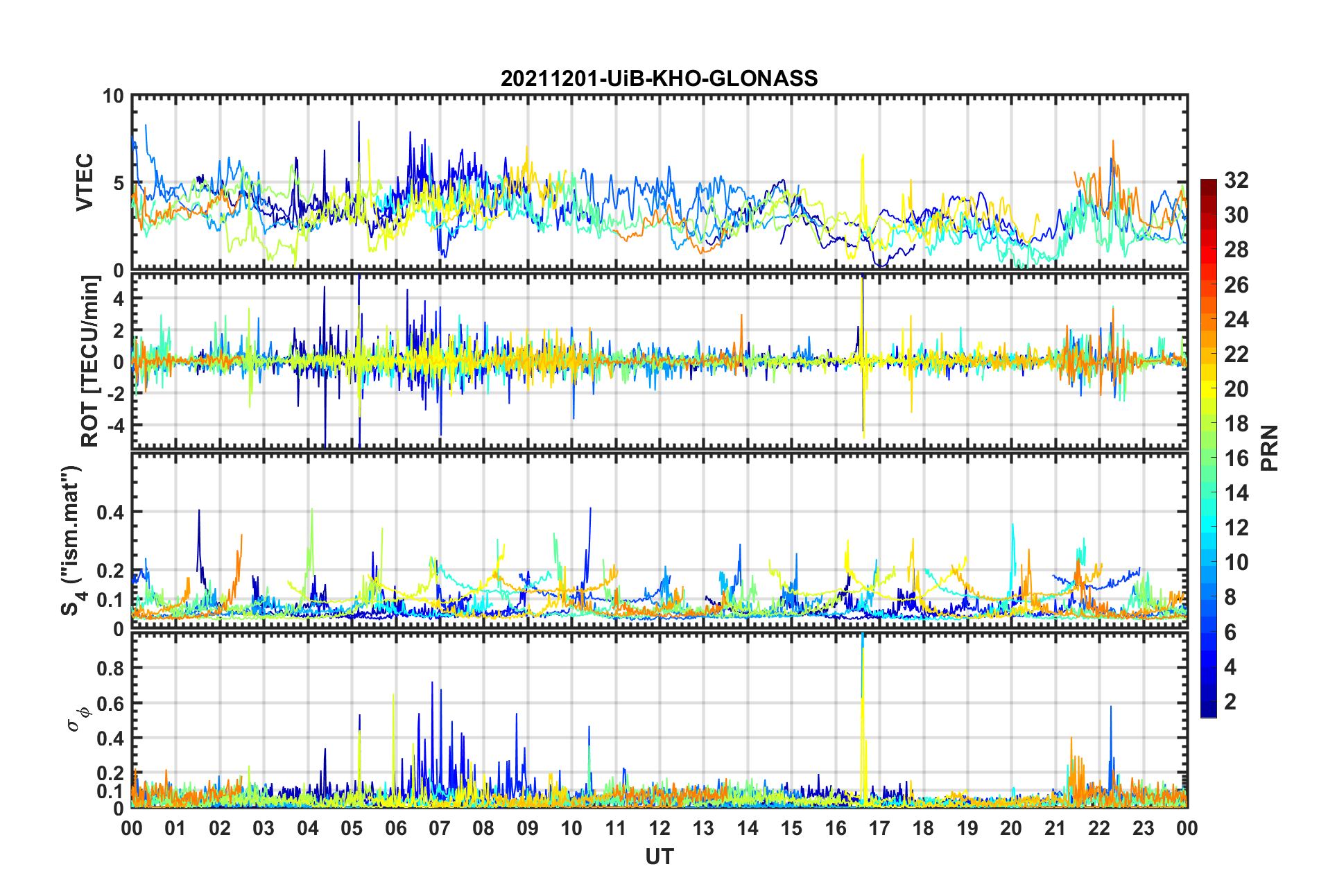
Task: Select the x-axis tick label 03
Action: pos(264,828)
